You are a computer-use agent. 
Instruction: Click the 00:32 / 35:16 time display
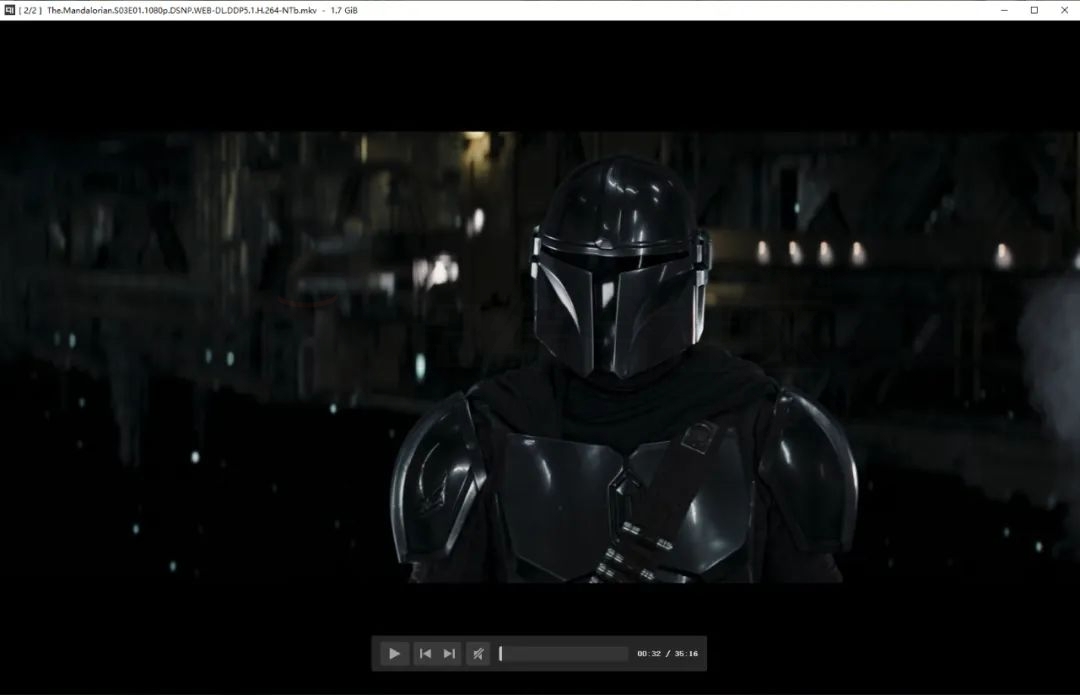[667, 654]
